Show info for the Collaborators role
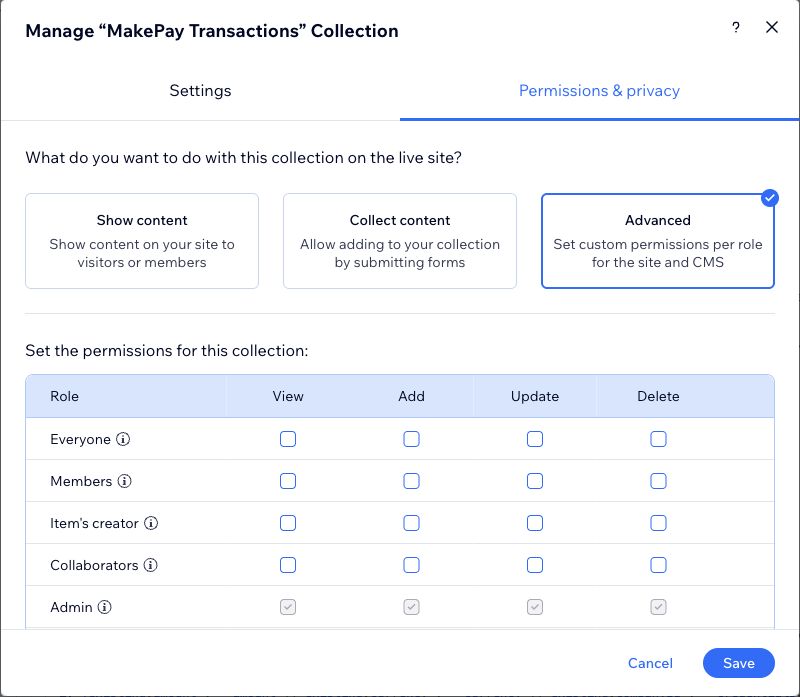The image size is (800, 697). point(151,565)
